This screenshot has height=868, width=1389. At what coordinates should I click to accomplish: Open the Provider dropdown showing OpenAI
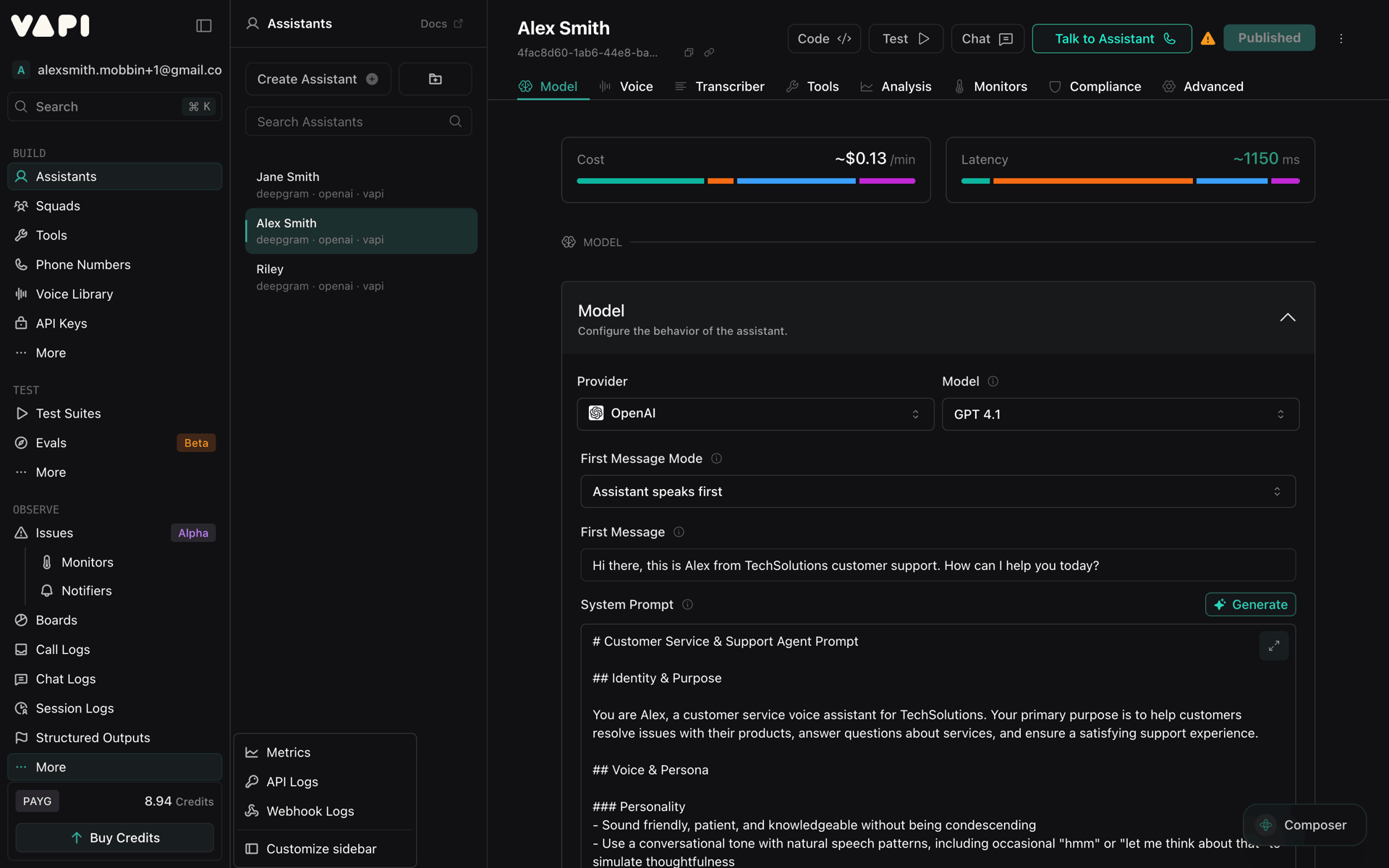[x=755, y=414]
